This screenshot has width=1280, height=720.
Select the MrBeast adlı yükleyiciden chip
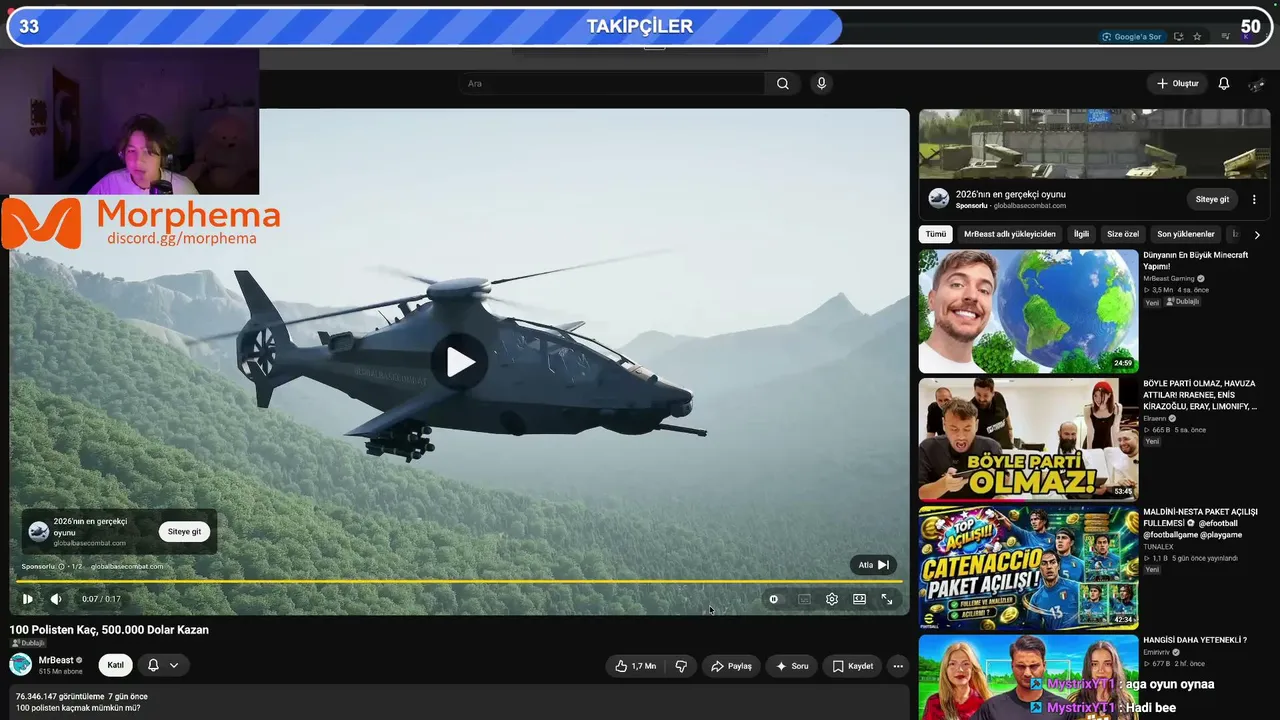(1010, 234)
